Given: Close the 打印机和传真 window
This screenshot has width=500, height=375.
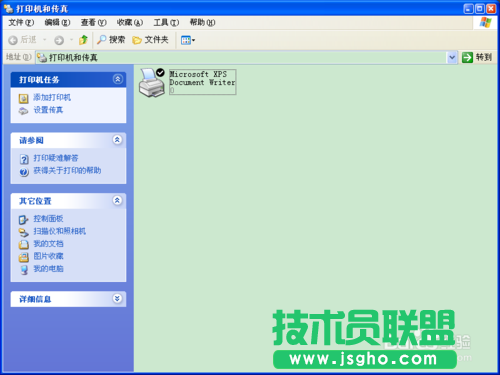Looking at the screenshot, I should point(491,9).
